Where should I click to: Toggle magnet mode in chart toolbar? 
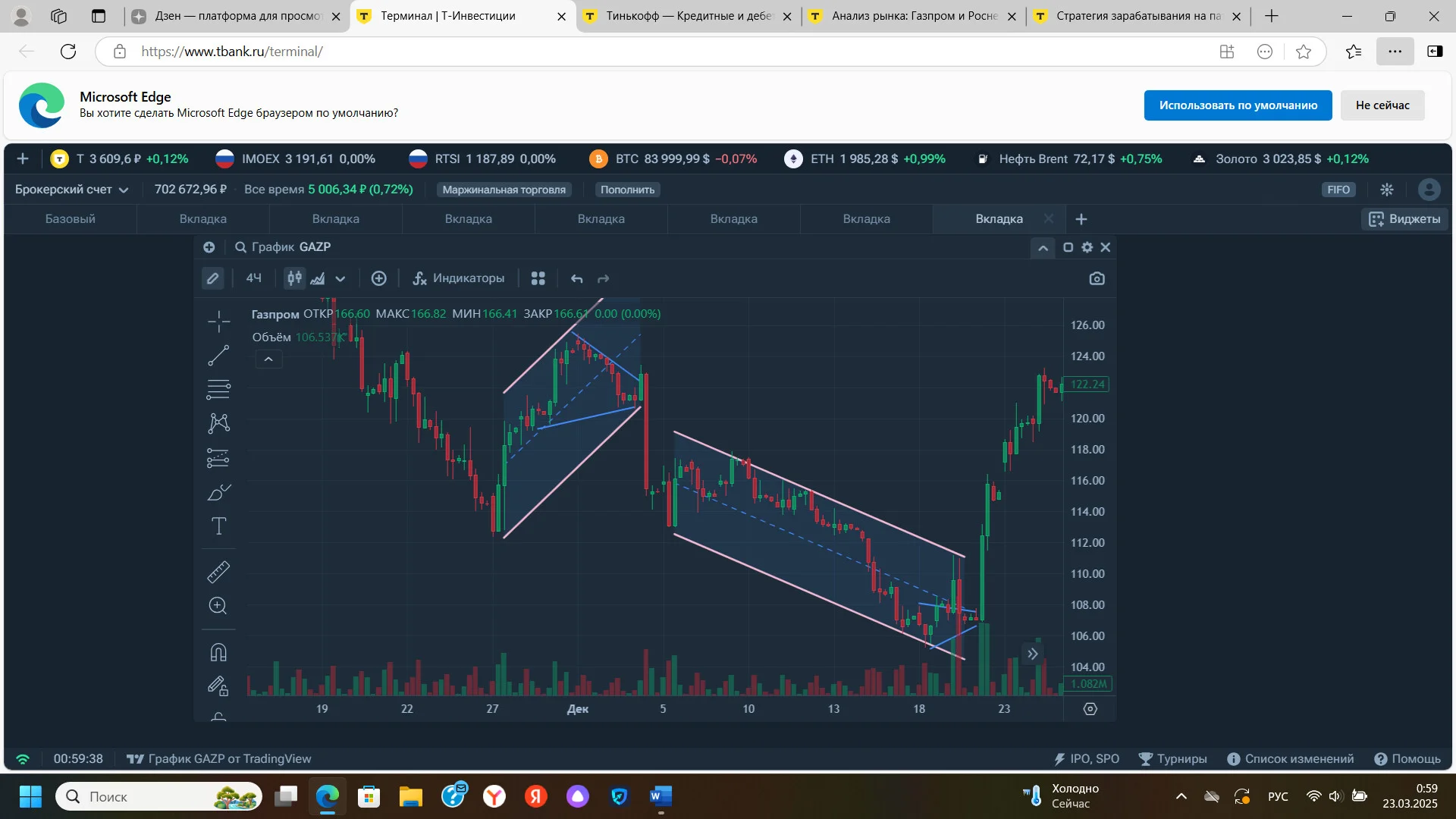(218, 652)
